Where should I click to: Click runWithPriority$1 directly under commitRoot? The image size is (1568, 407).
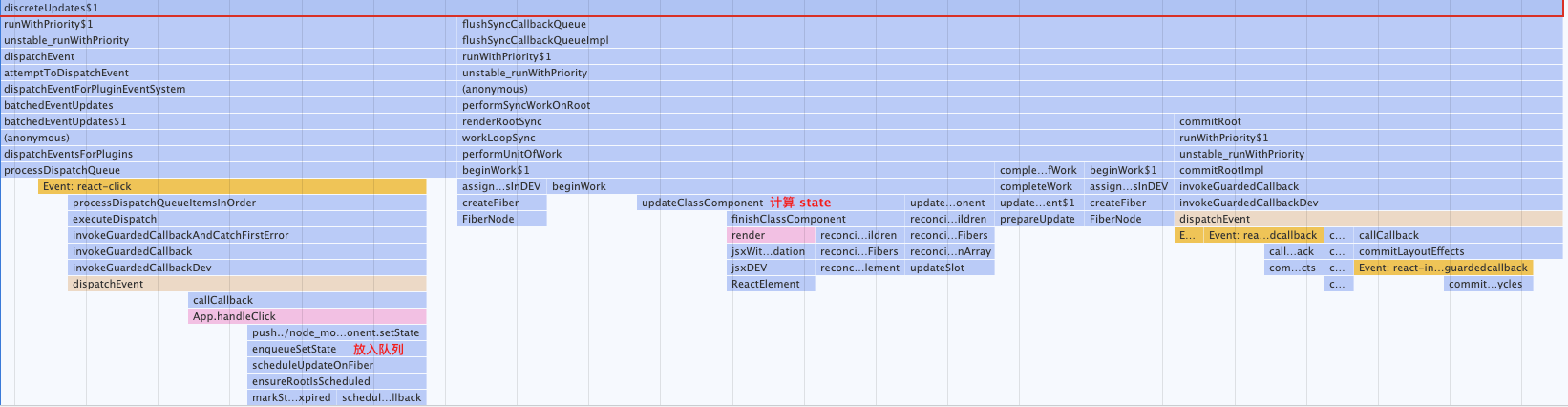1369,138
